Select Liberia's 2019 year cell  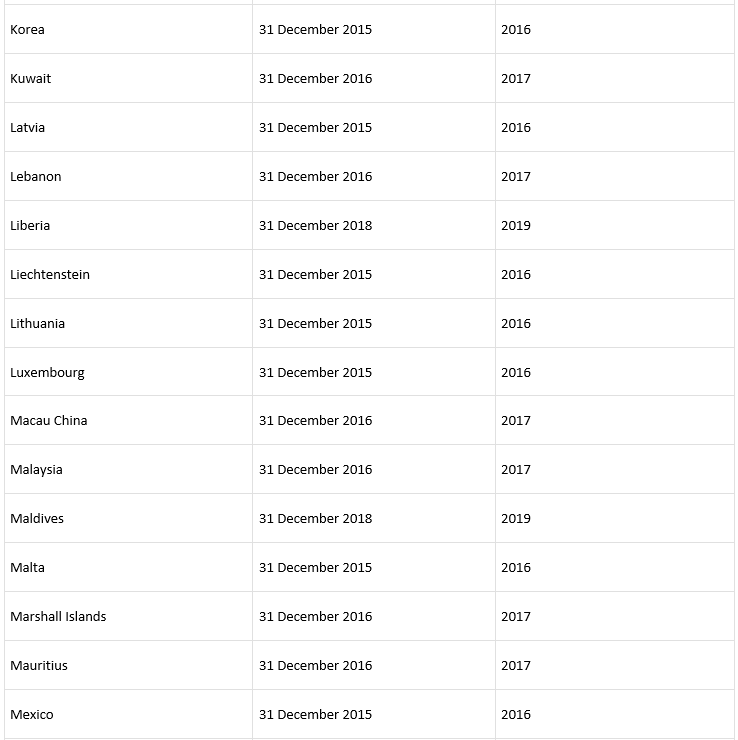(x=615, y=226)
